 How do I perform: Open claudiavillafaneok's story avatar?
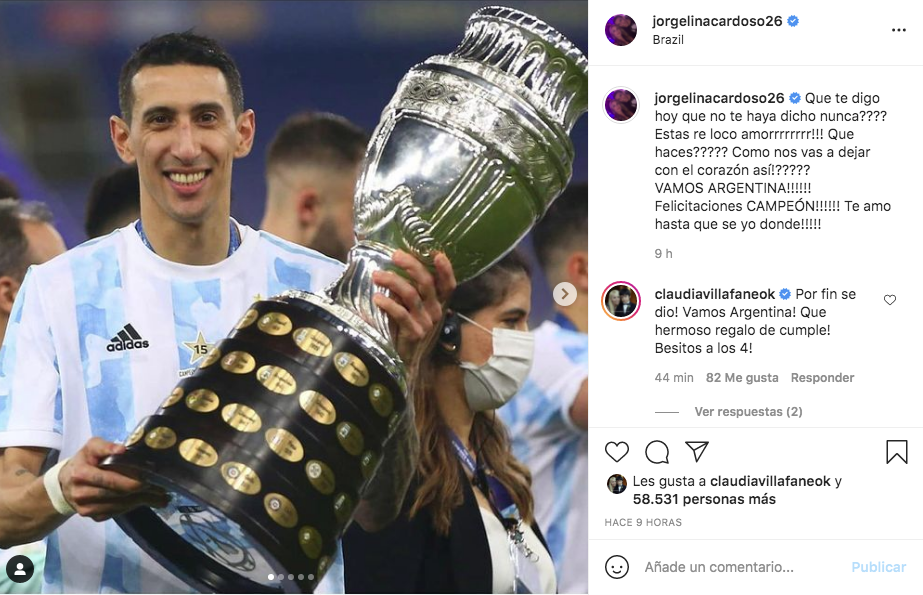pos(620,301)
